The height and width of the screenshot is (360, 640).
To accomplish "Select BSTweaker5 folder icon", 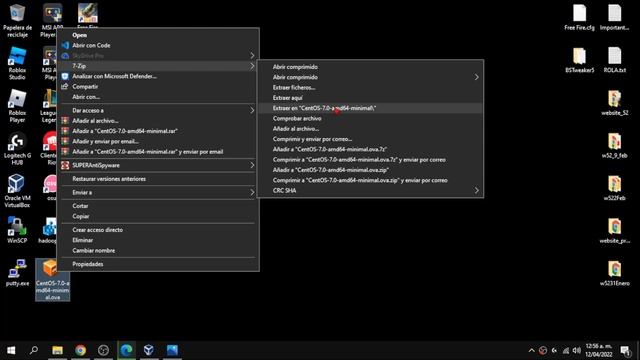I will pos(579,60).
